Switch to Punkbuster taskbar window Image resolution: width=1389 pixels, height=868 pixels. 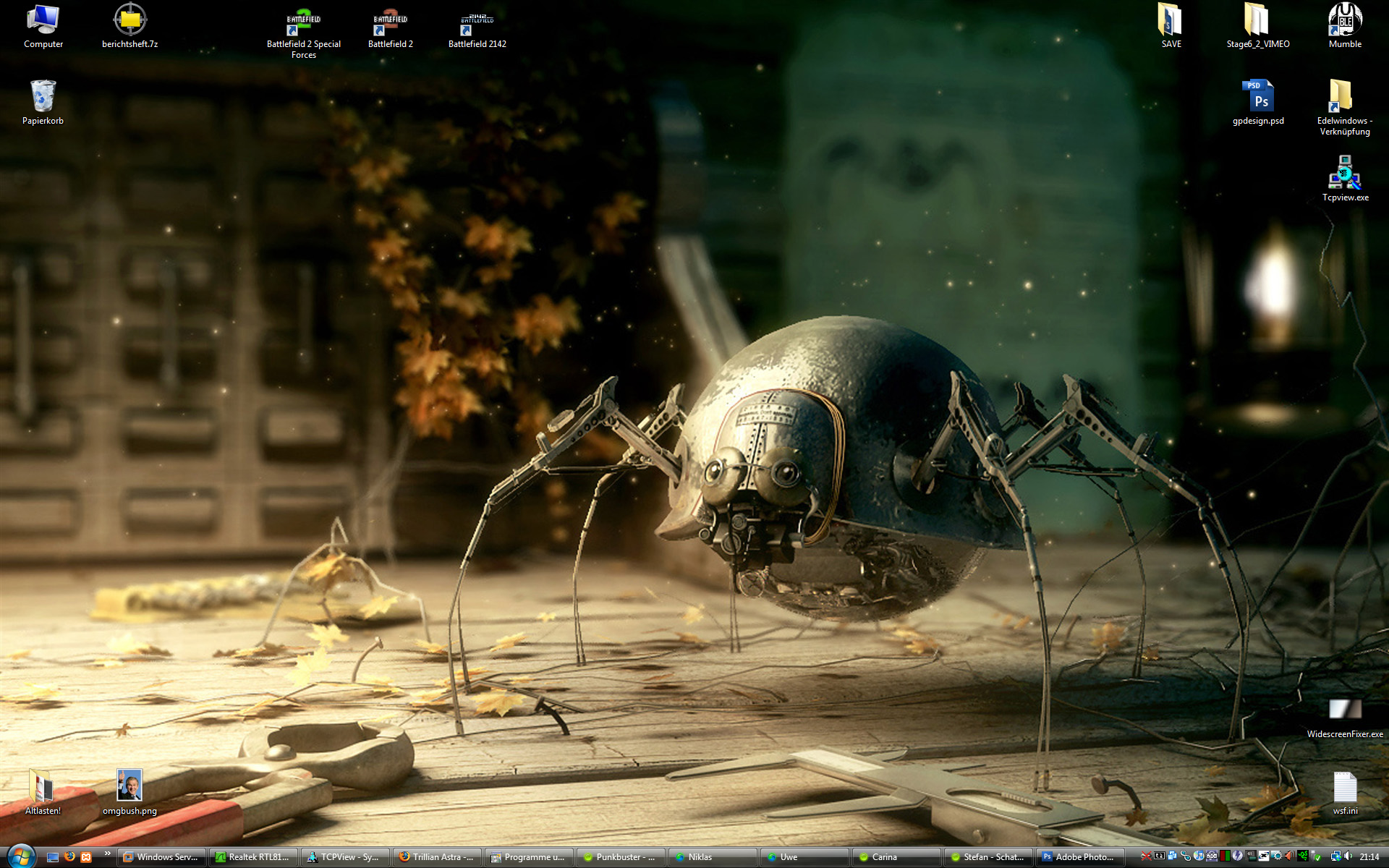621,856
